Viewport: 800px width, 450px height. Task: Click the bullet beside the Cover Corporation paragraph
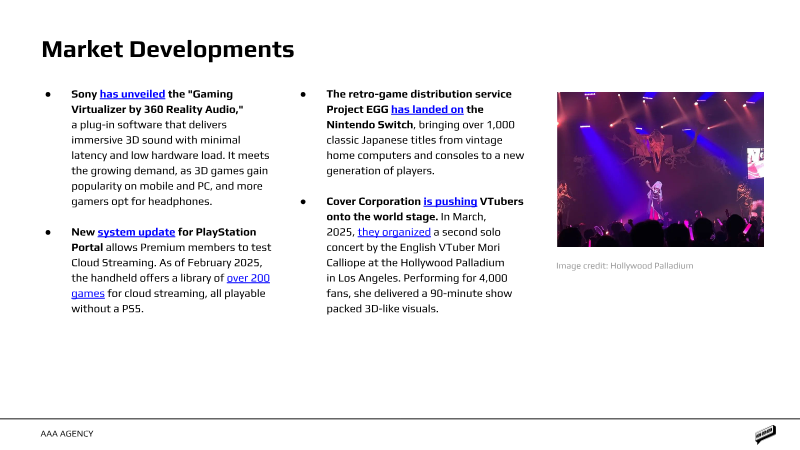click(303, 202)
